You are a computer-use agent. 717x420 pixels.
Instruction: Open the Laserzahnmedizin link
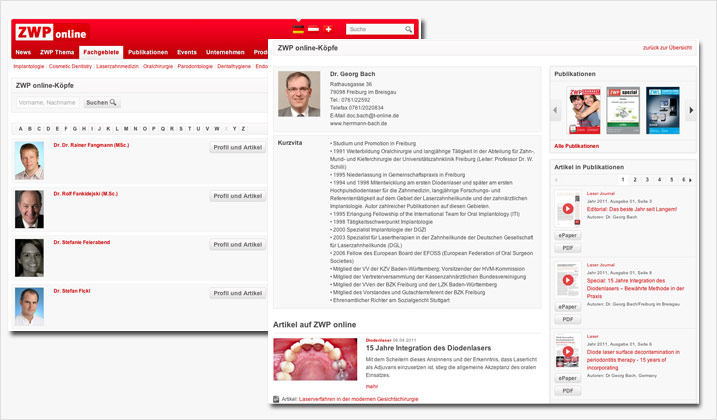tap(117, 66)
